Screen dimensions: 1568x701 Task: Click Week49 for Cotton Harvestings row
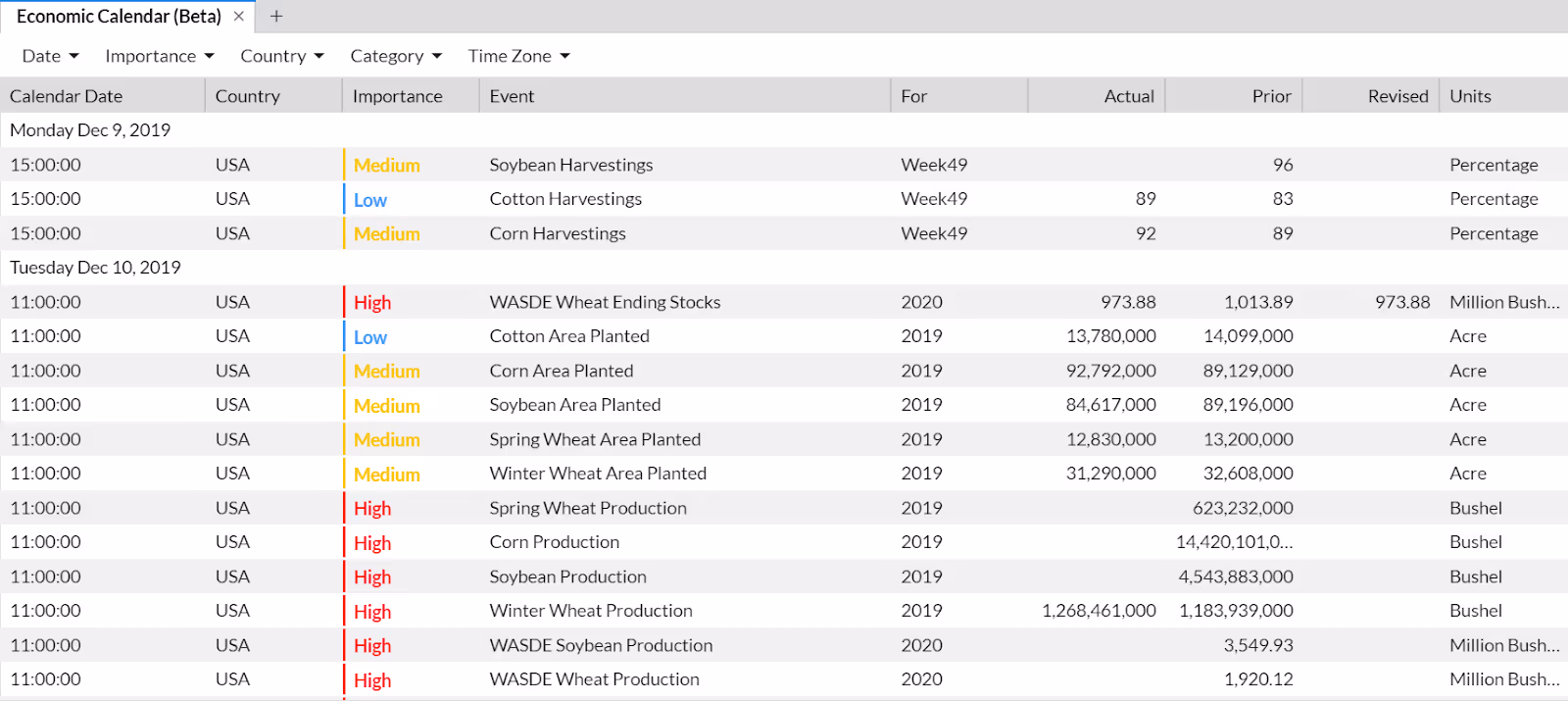[934, 199]
